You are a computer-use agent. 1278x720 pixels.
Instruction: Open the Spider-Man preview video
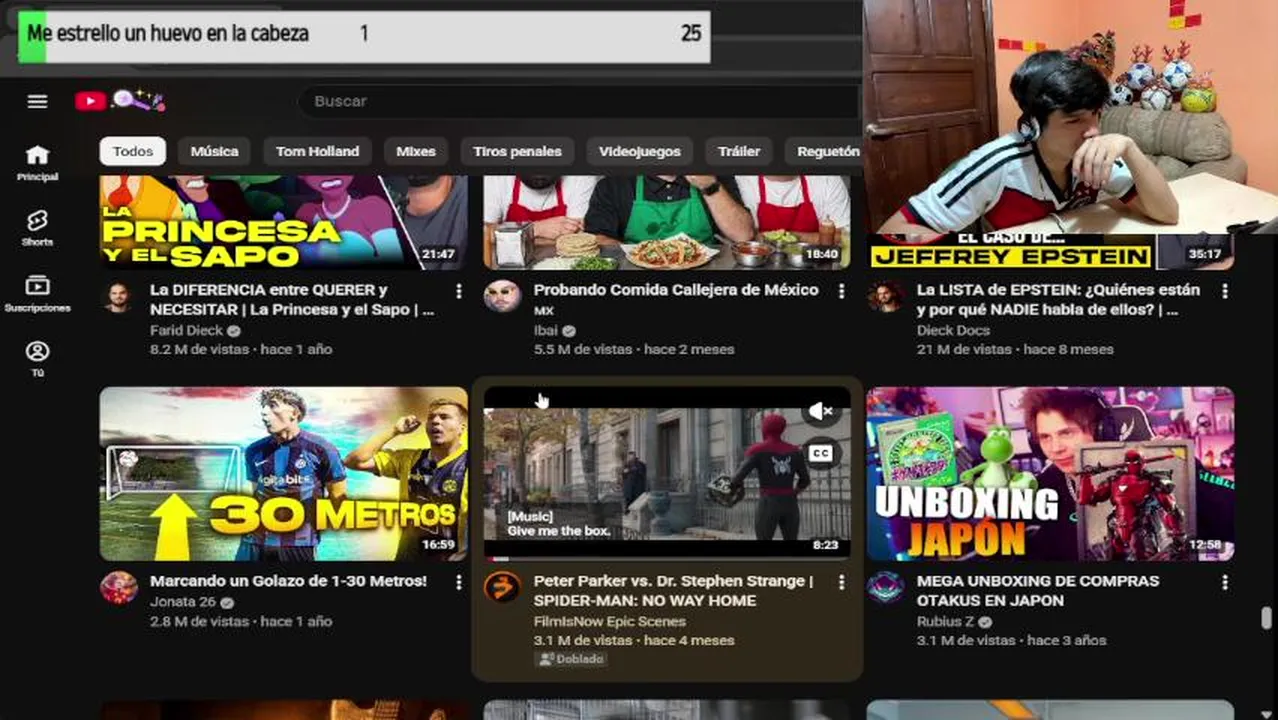coord(667,474)
